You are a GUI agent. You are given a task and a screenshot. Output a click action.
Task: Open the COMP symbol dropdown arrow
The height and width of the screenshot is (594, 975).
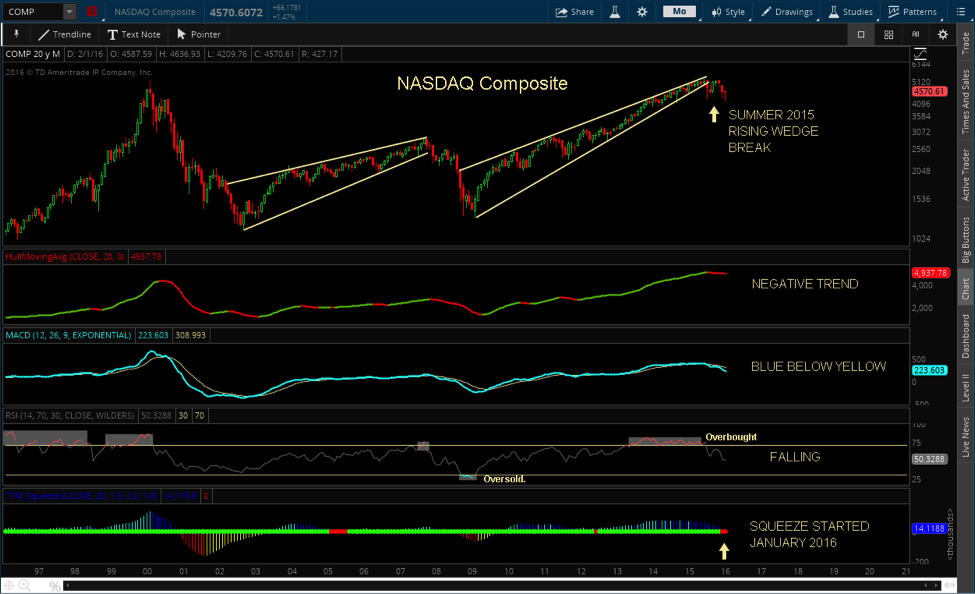[70, 12]
